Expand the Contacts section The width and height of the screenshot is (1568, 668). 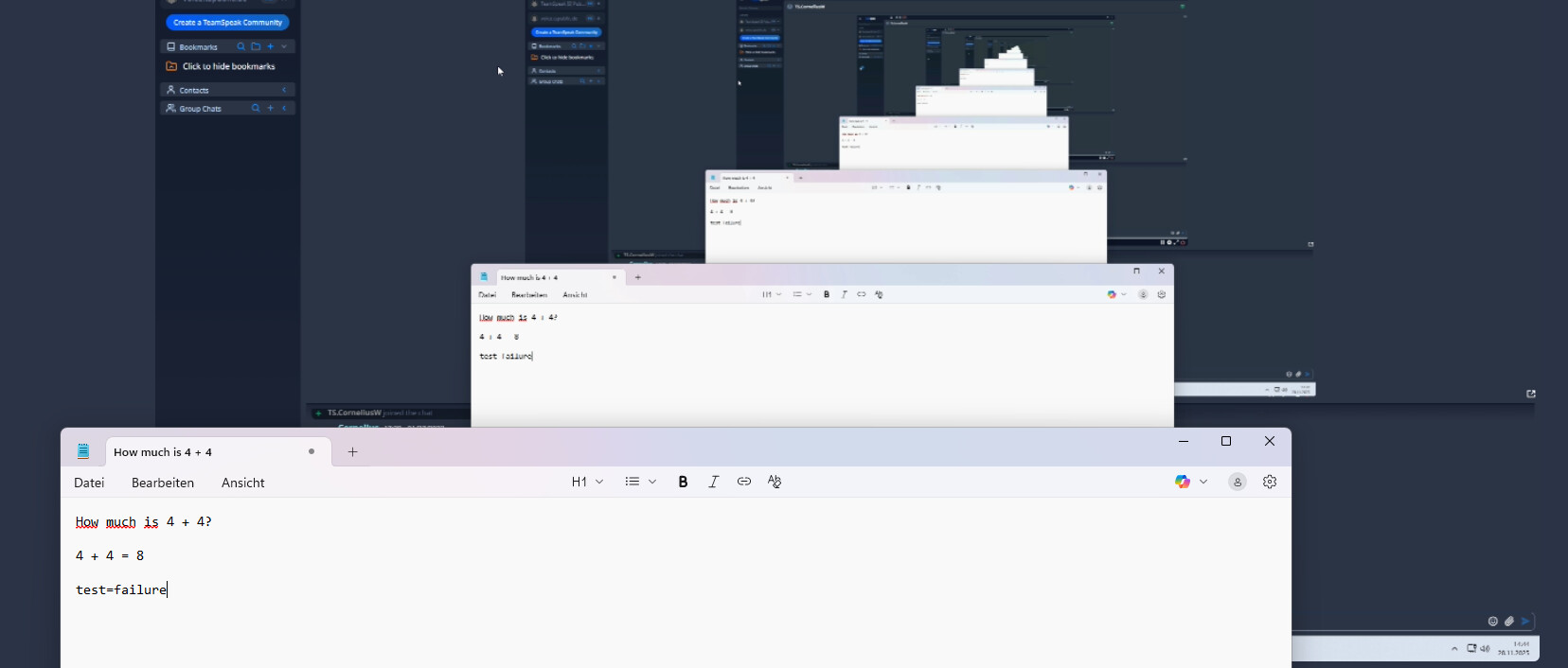pyautogui.click(x=284, y=90)
